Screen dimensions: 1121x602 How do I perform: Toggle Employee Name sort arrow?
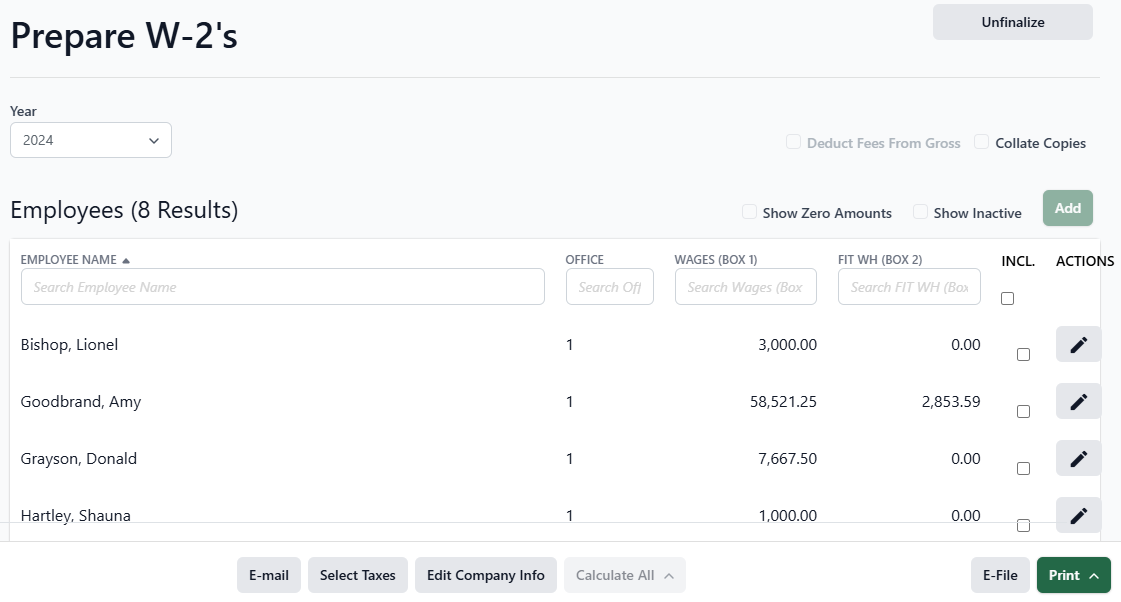coord(126,260)
